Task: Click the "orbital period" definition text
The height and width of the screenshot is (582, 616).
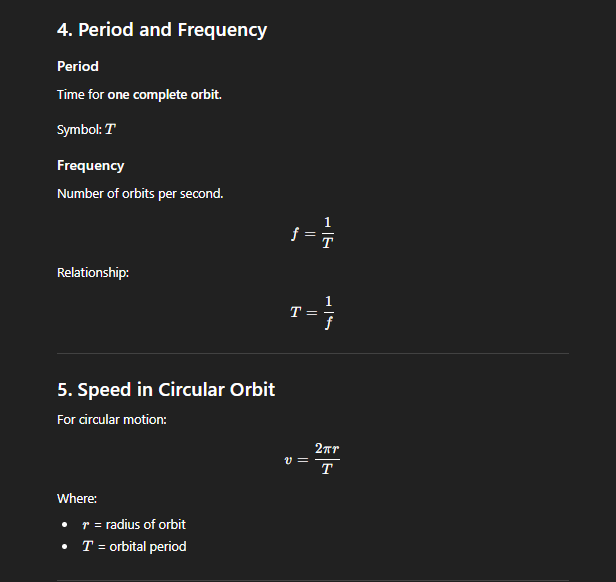Action: (x=146, y=546)
